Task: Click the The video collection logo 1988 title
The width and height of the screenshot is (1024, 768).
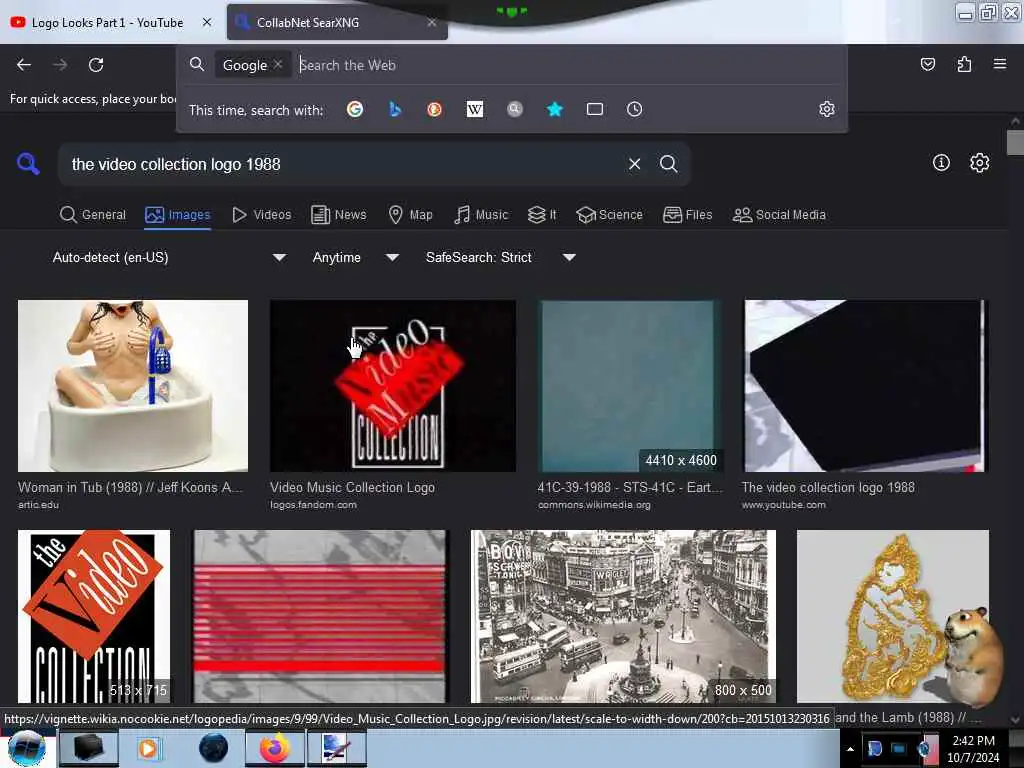Action: pos(828,487)
